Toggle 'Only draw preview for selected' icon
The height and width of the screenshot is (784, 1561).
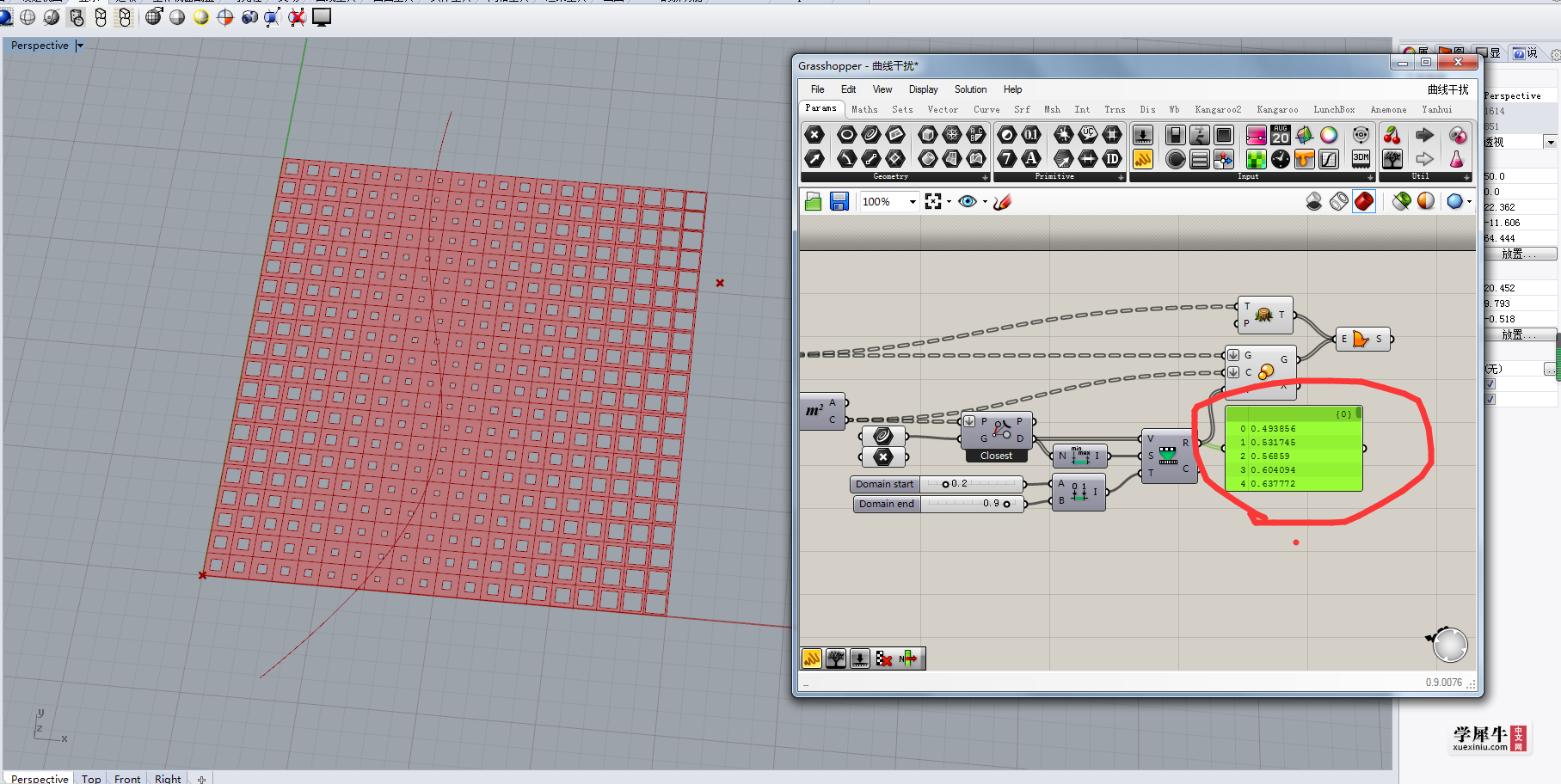tap(1402, 201)
